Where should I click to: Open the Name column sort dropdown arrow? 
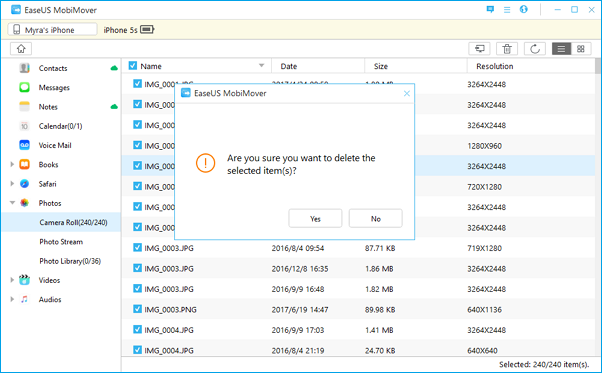pos(261,66)
